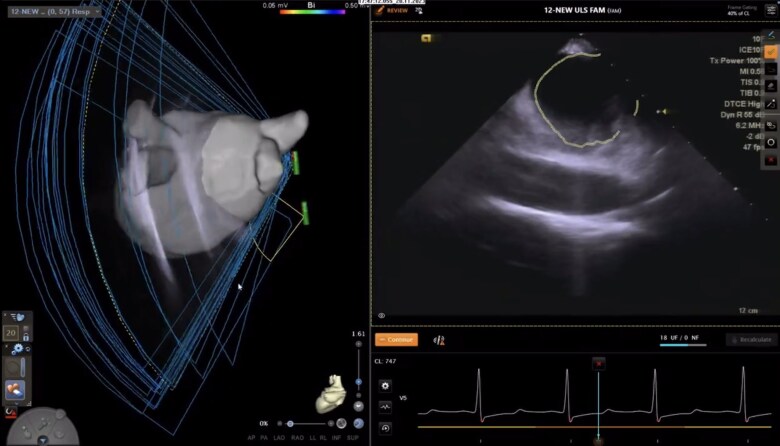Click the replay icon under waveform button
The width and height of the screenshot is (780, 446).
[x=385, y=428]
